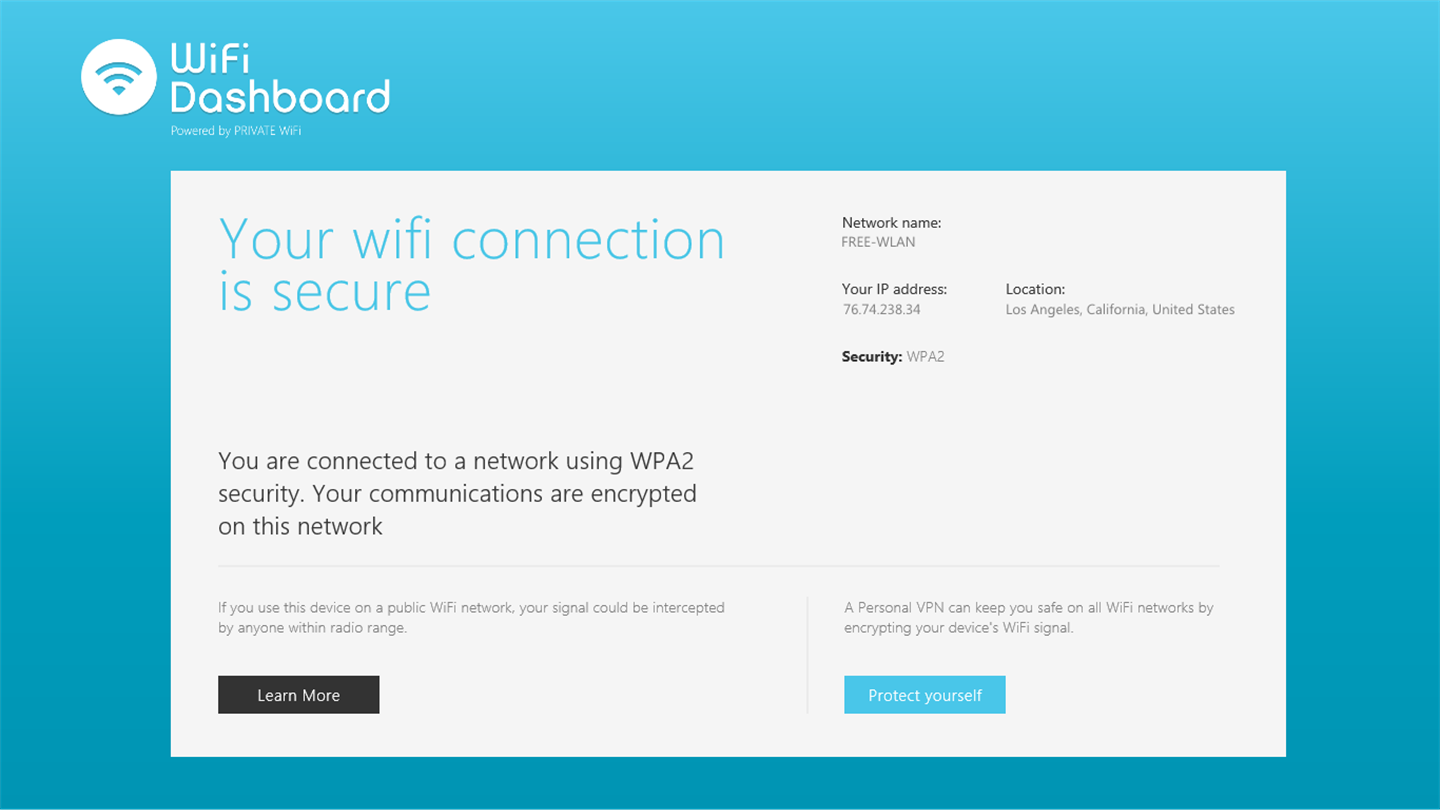Click the Personal VPN information text
This screenshot has width=1440, height=810.
(x=1028, y=617)
